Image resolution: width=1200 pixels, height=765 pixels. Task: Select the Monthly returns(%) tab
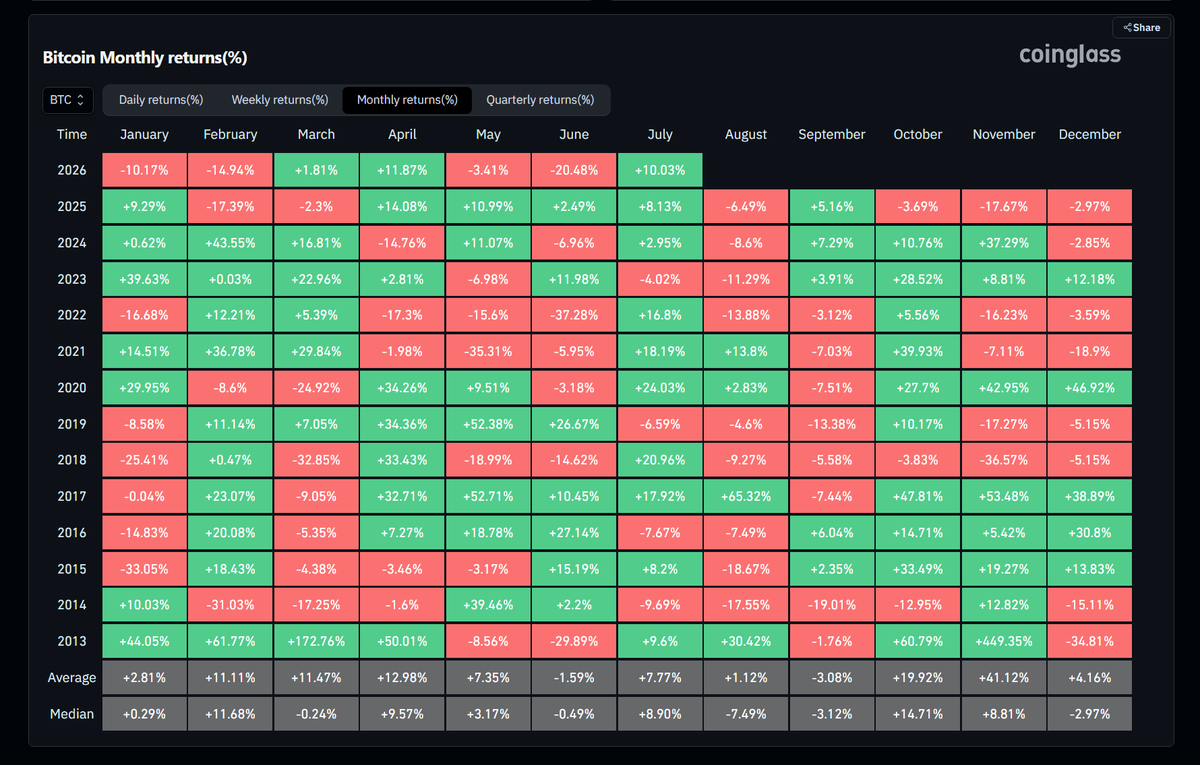407,100
